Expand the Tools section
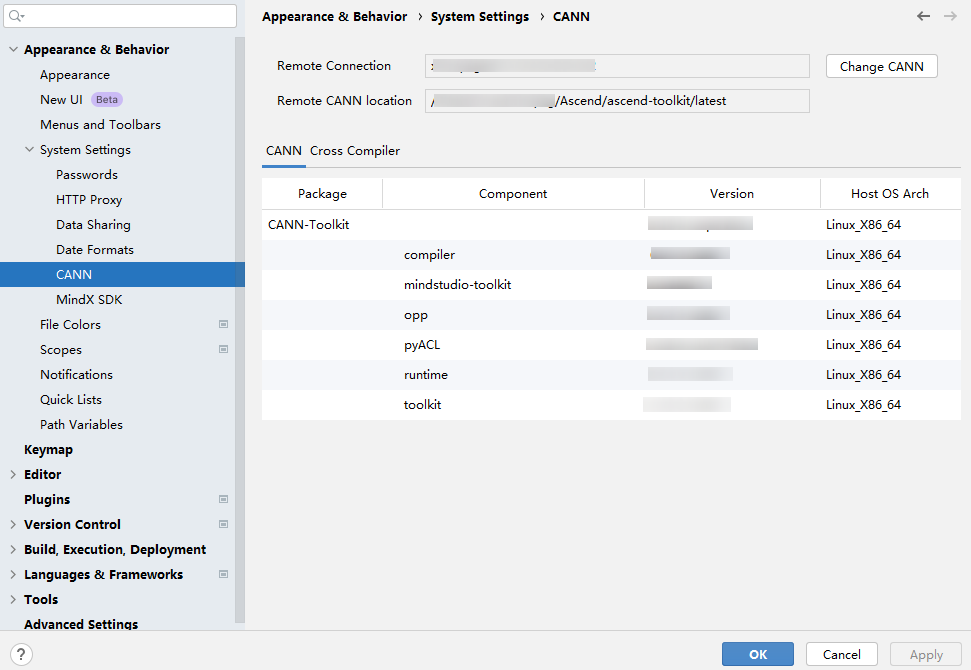 point(13,599)
